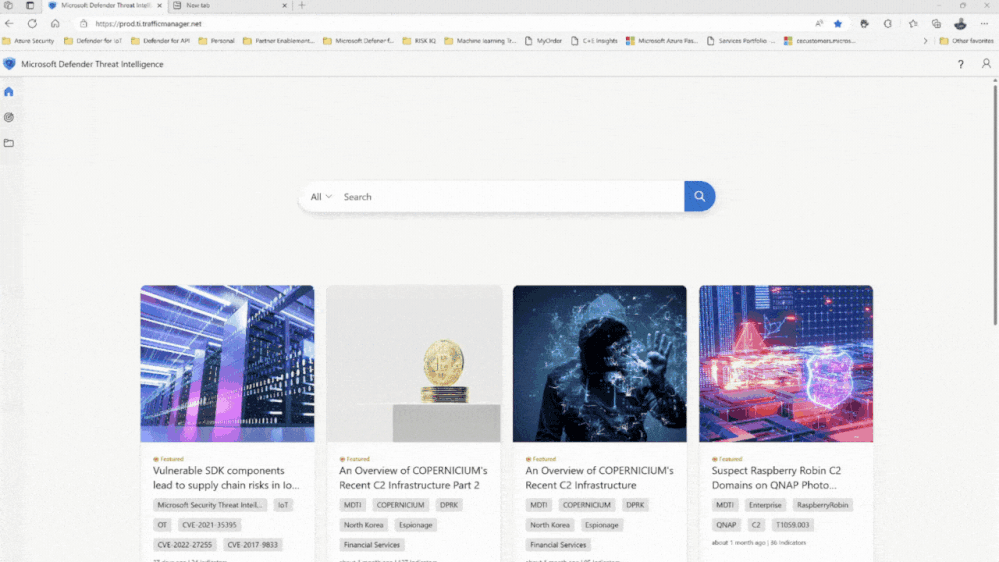Open the Defender for IoT bookmarks folder
The image size is (999, 562).
click(x=93, y=41)
